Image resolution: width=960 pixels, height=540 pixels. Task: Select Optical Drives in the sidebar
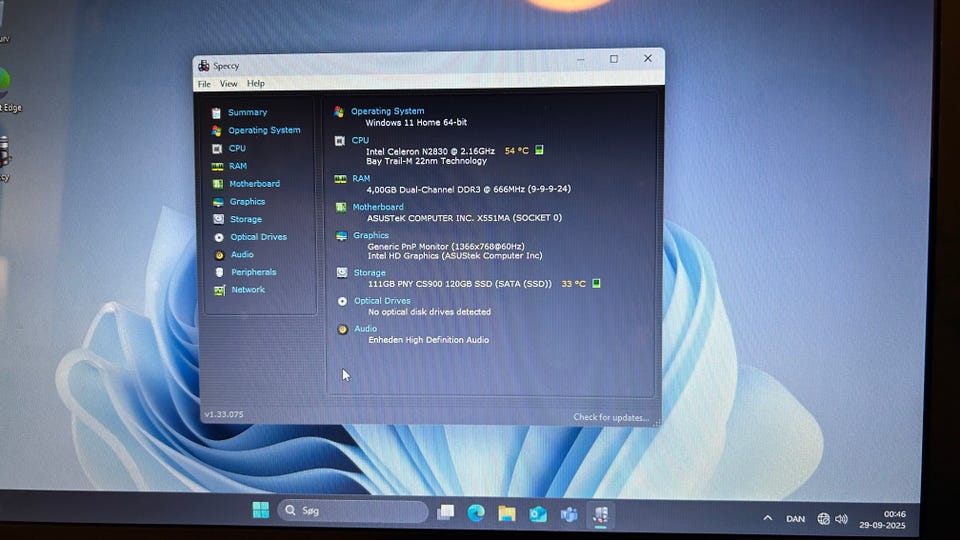(258, 236)
